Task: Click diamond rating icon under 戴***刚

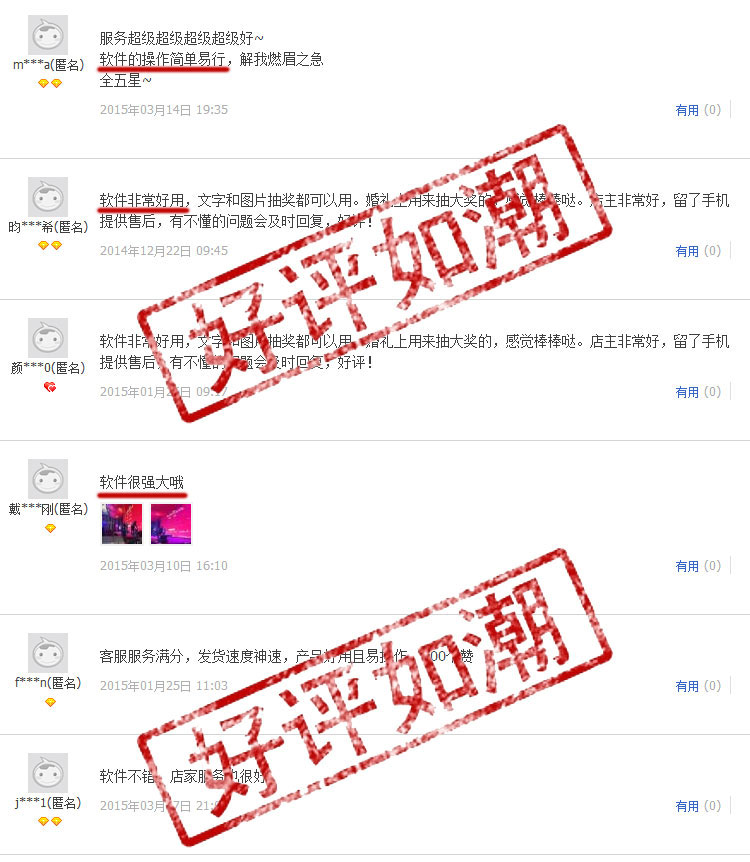Action: pyautogui.click(x=50, y=528)
